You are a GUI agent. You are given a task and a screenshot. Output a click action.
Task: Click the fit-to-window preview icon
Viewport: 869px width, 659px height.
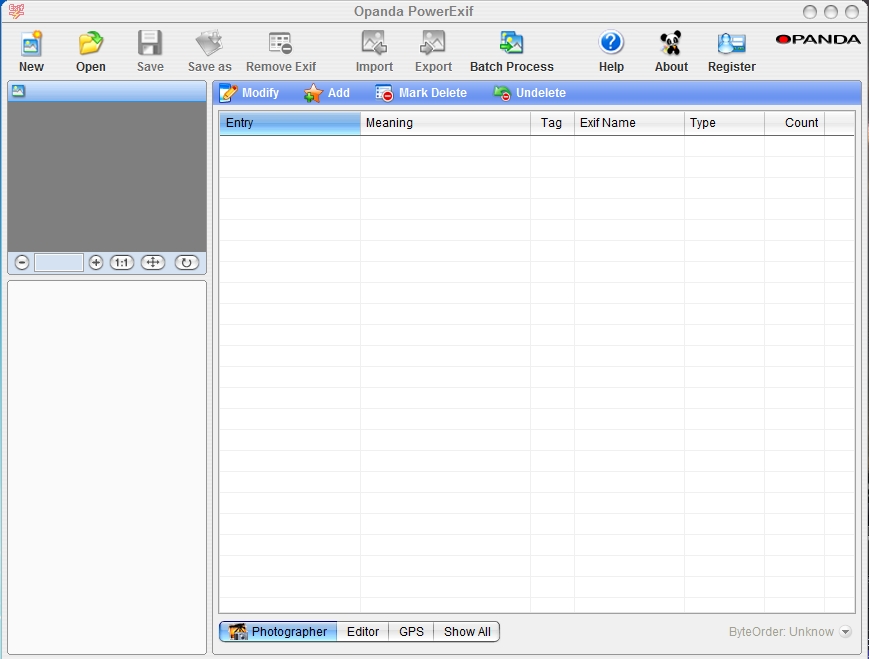[x=153, y=263]
